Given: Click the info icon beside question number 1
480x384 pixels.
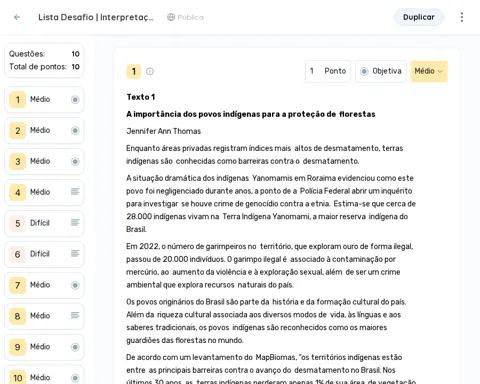Looking at the screenshot, I should [150, 71].
